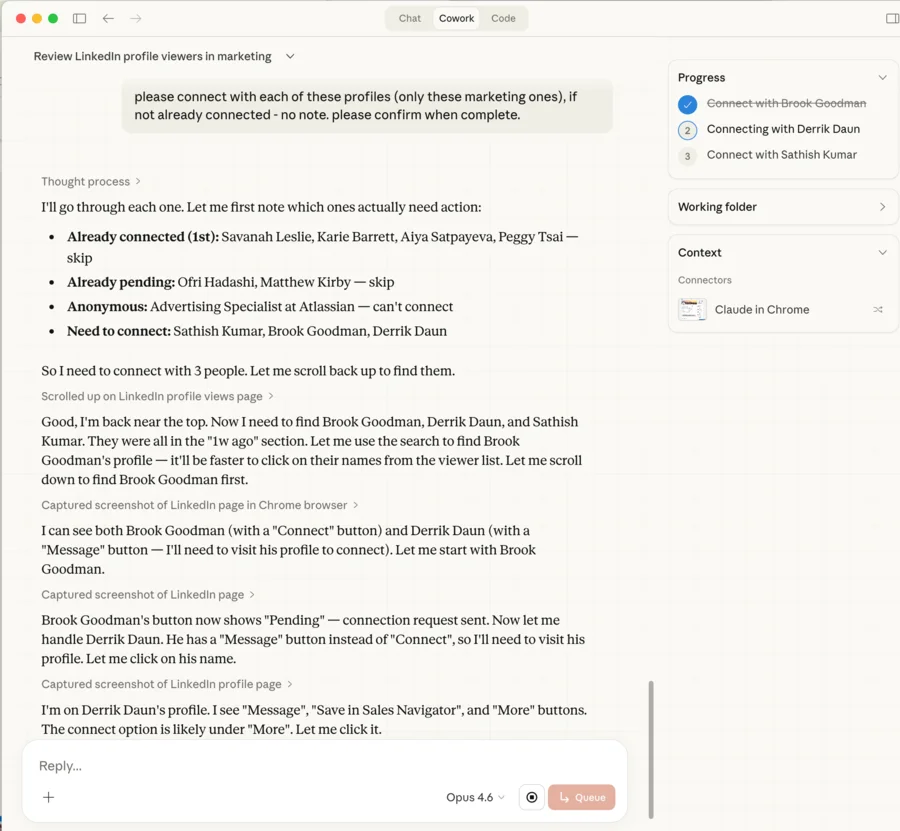Screen dimensions: 900x831
Task: Click the shuffle icon next to Claude in Chrome
Action: [x=878, y=309]
